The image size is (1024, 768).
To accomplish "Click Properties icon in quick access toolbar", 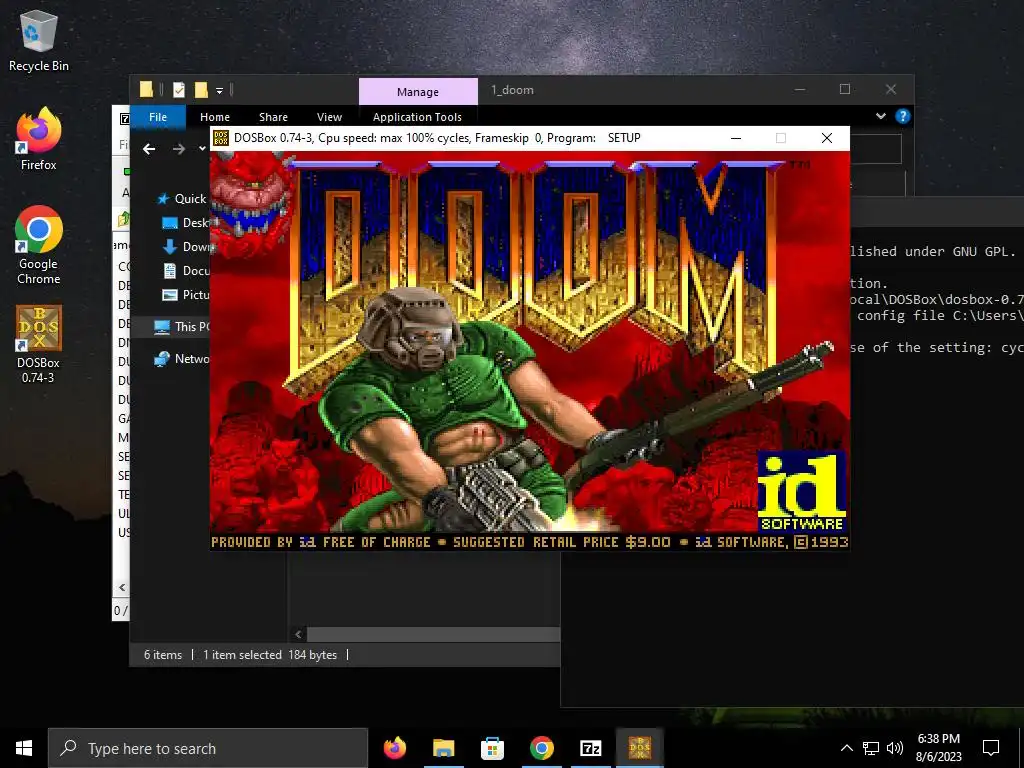I will [179, 89].
